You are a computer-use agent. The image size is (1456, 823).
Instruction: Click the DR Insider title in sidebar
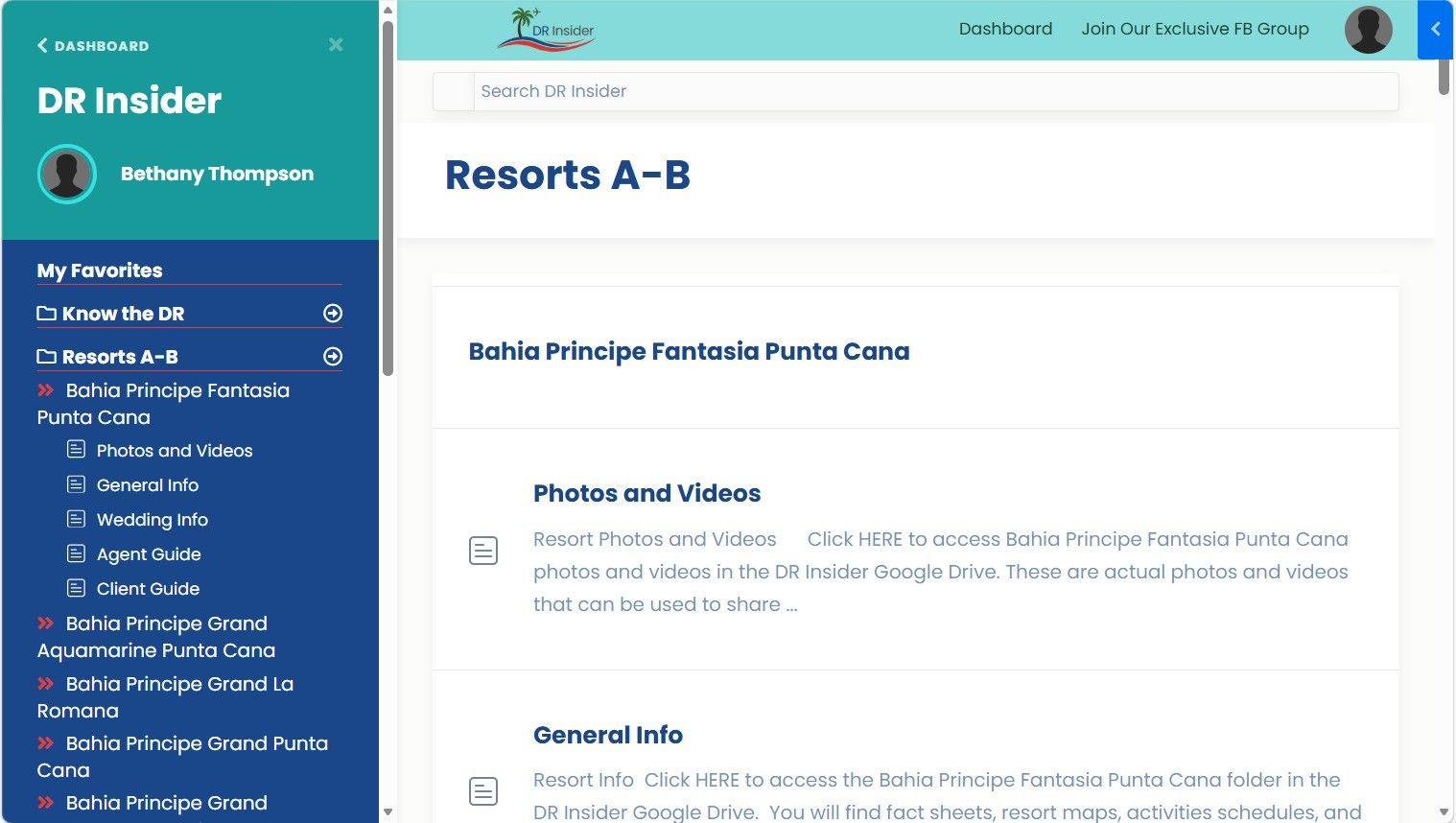[x=129, y=101]
